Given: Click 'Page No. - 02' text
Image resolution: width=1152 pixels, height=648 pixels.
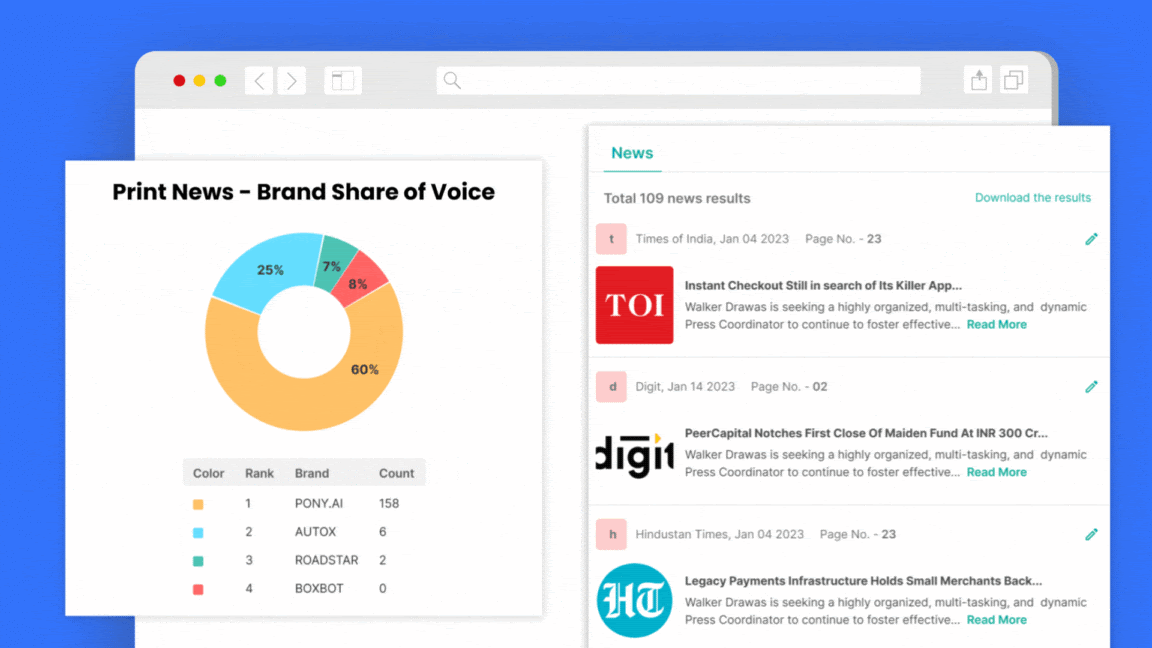Looking at the screenshot, I should [789, 386].
